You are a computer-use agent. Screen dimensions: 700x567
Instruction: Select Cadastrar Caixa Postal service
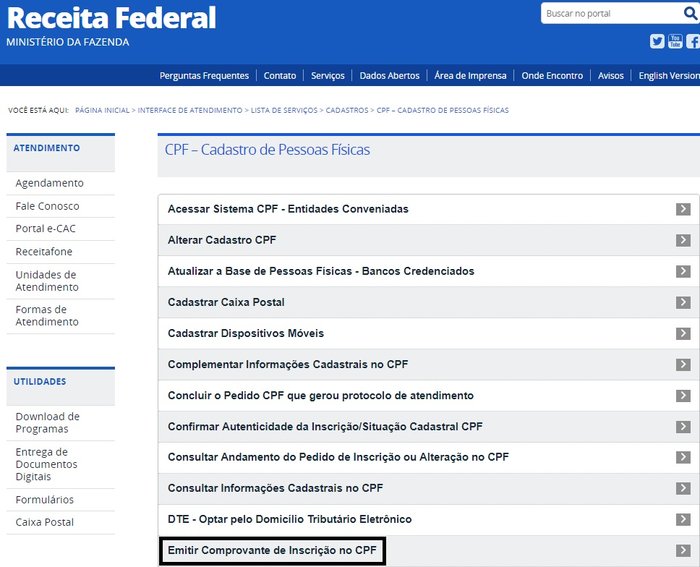click(226, 302)
